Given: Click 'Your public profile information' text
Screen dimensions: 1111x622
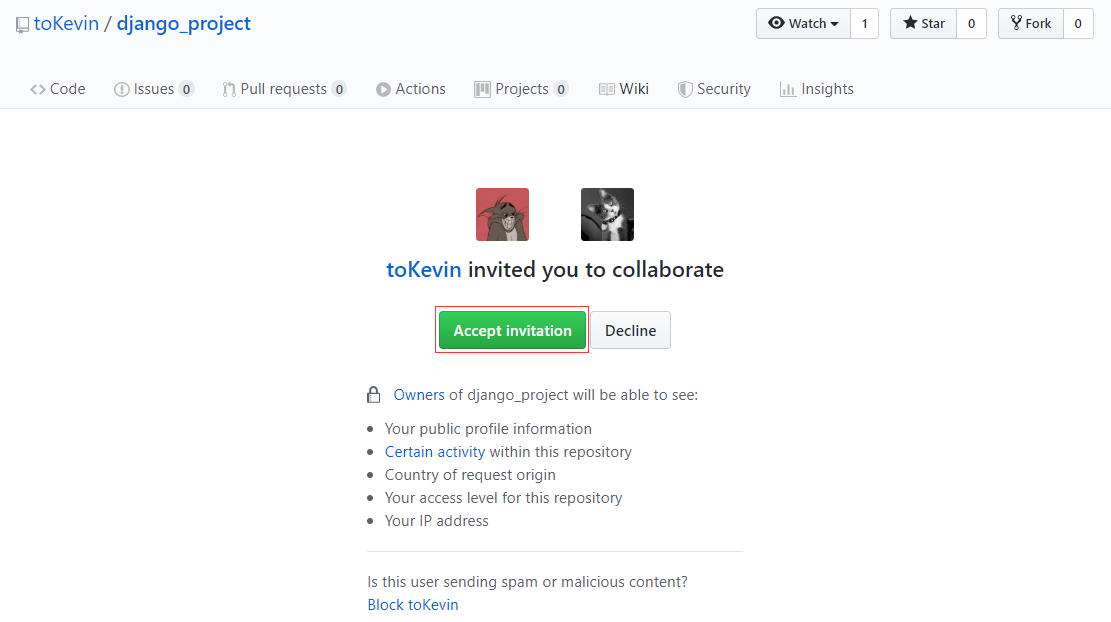Looking at the screenshot, I should pos(488,429).
